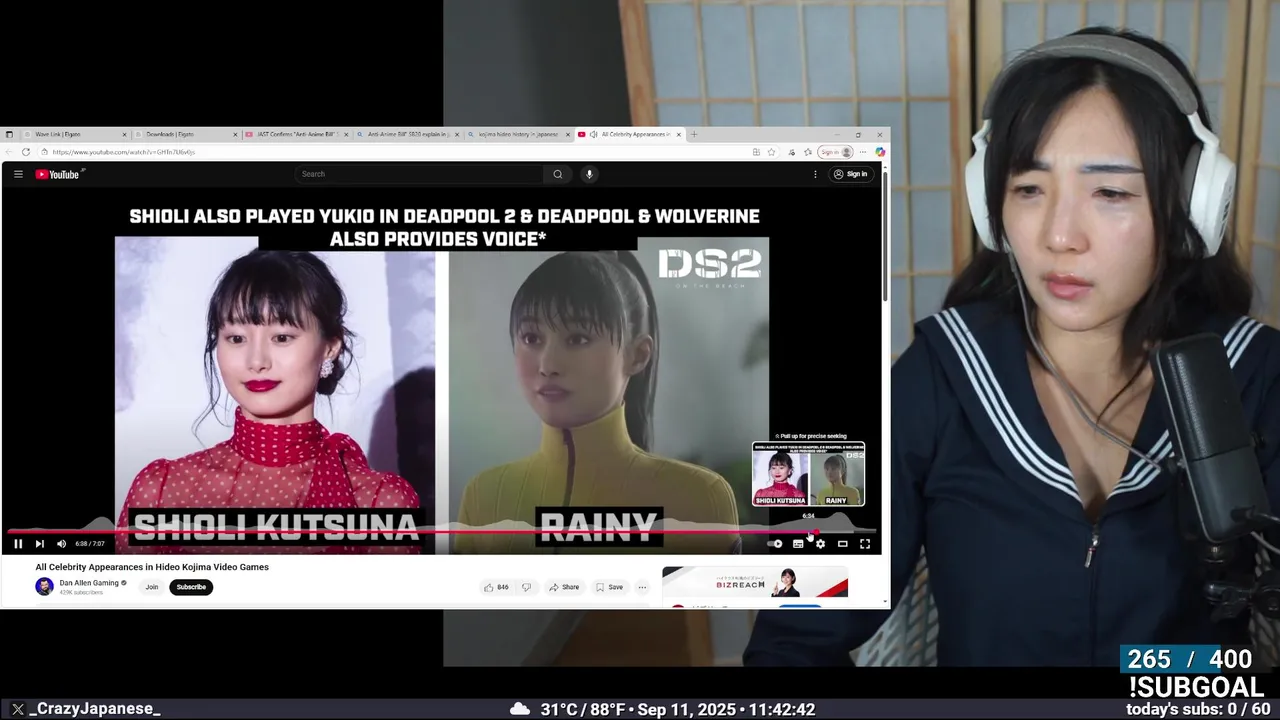This screenshot has width=1280, height=720.
Task: Click the video title text
Action: (152, 567)
